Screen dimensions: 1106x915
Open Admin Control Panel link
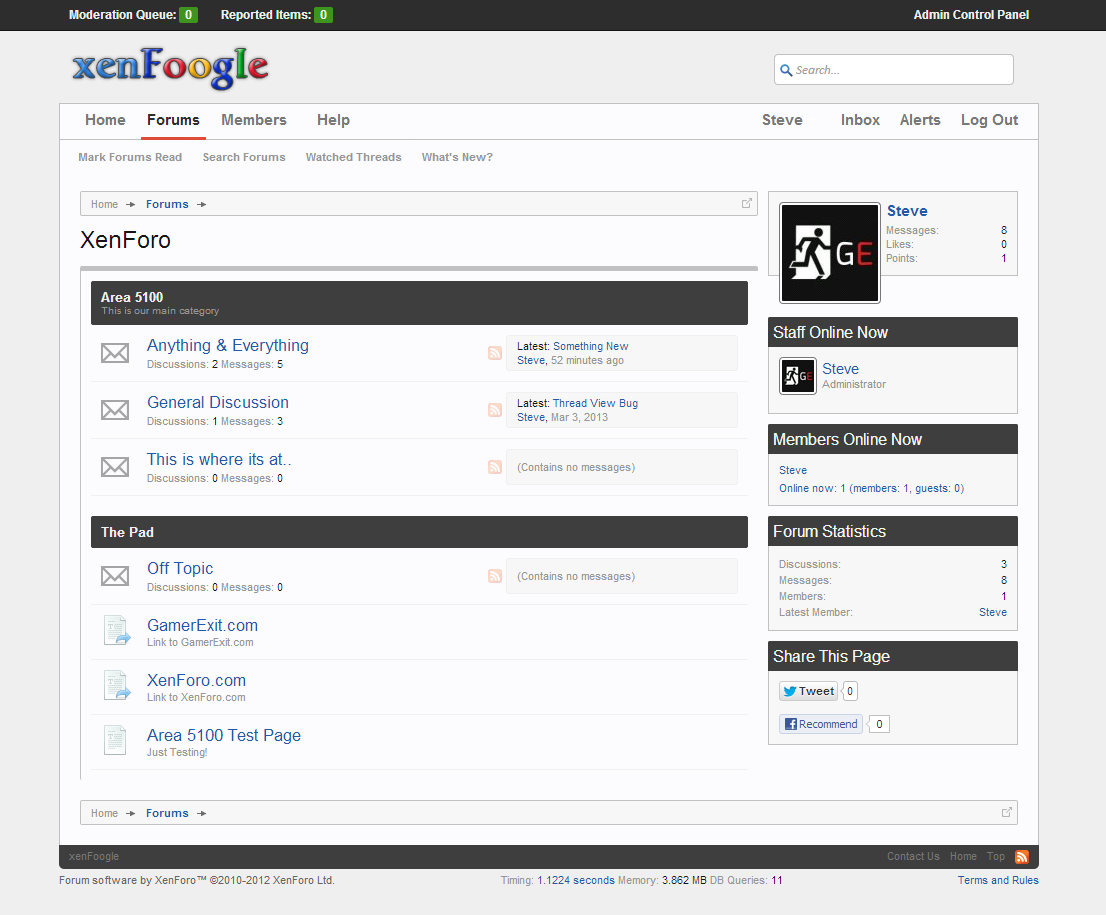[970, 15]
